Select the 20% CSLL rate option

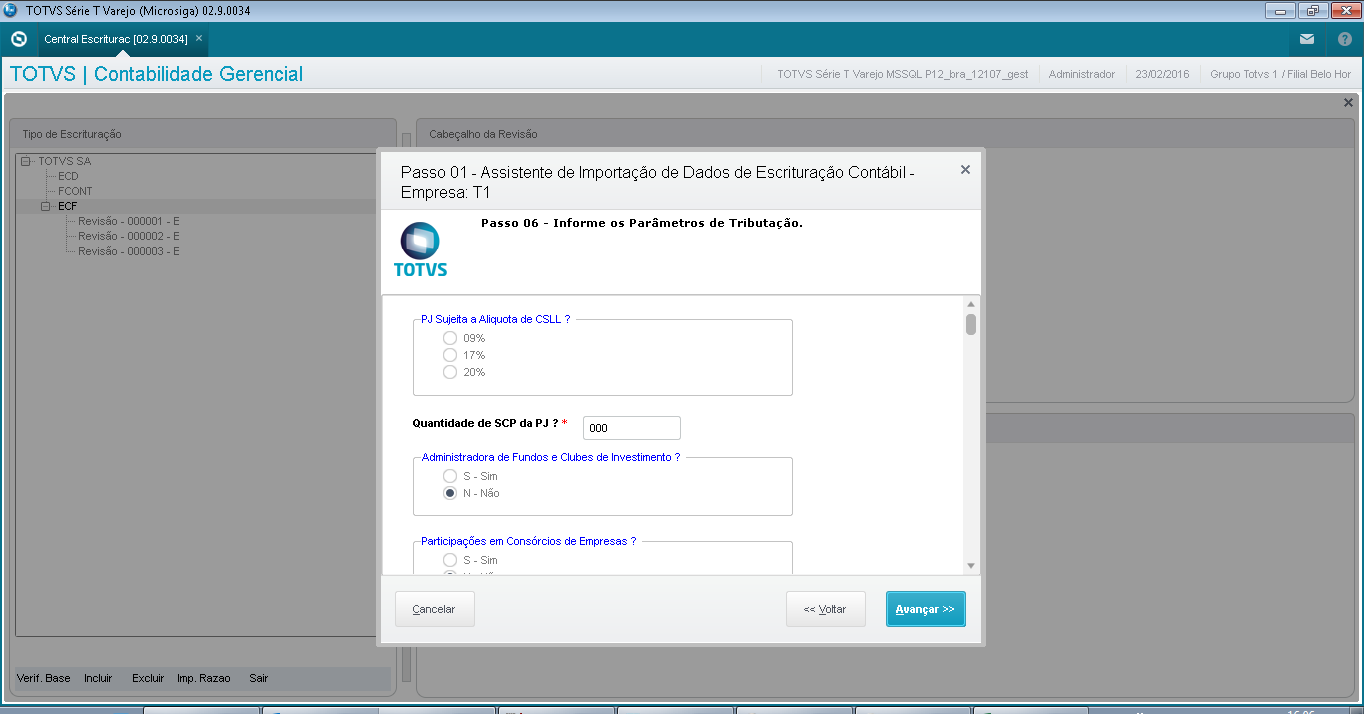coord(450,372)
